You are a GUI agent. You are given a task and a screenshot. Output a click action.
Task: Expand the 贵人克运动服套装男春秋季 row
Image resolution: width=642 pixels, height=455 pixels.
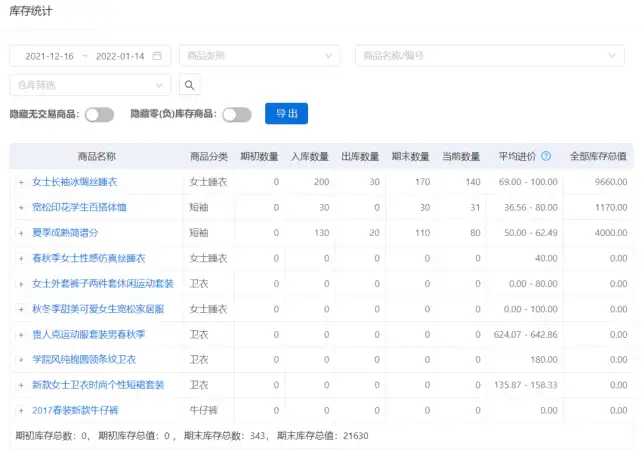21,335
